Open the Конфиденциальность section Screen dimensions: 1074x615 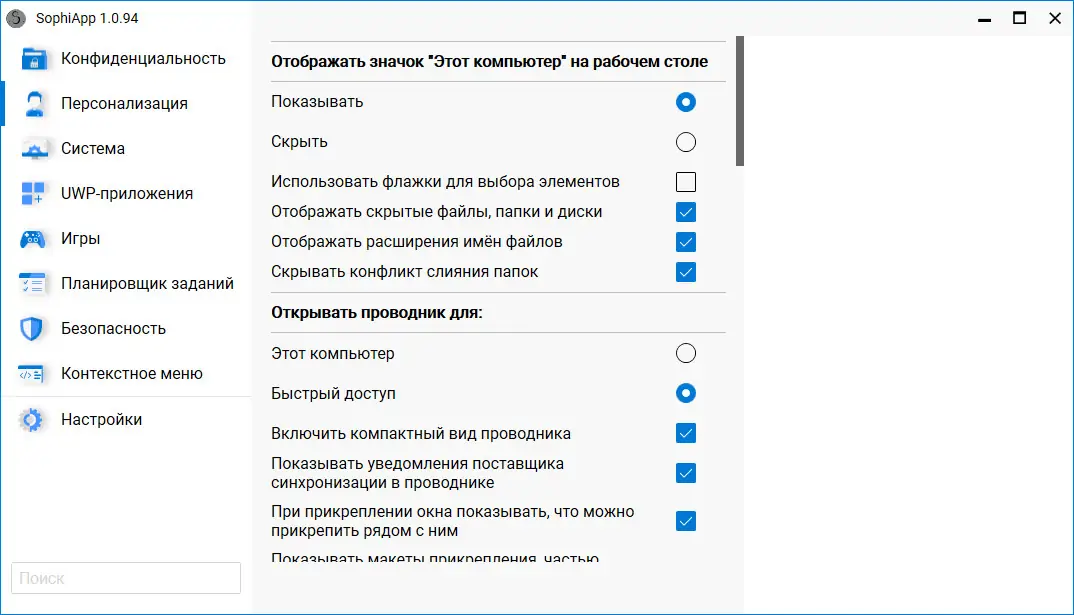[130, 58]
